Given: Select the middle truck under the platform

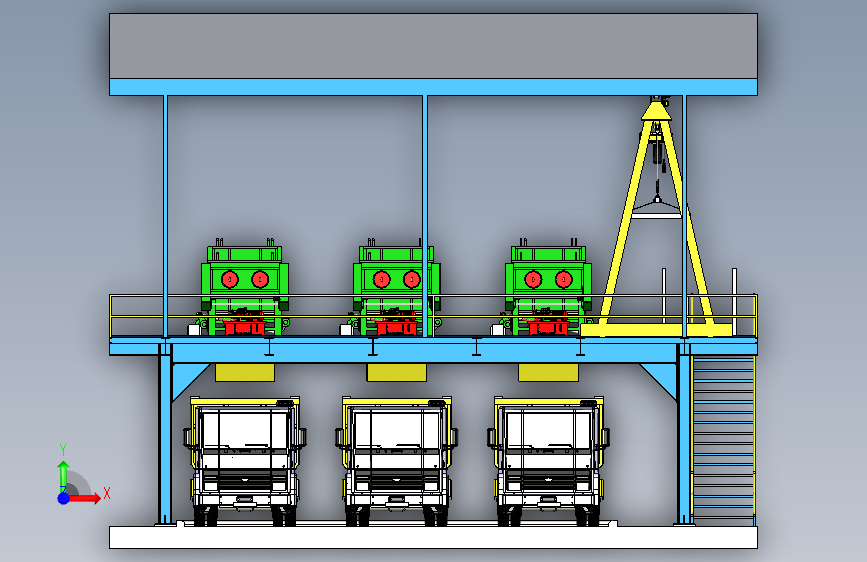Looking at the screenshot, I should [396, 461].
